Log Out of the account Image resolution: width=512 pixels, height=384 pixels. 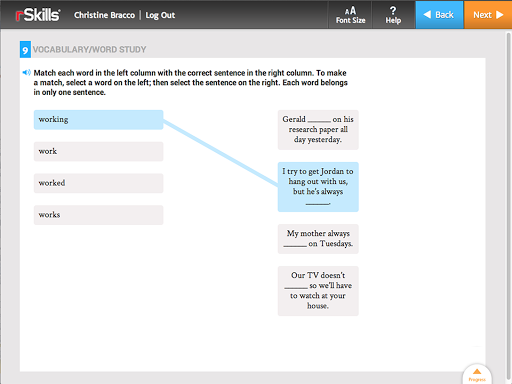pyautogui.click(x=160, y=15)
